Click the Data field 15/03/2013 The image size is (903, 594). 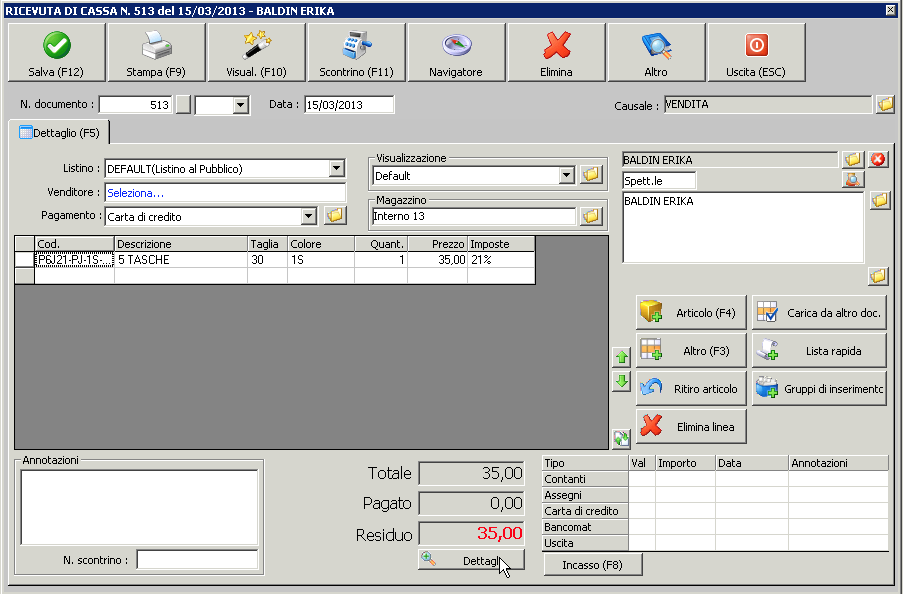[349, 105]
